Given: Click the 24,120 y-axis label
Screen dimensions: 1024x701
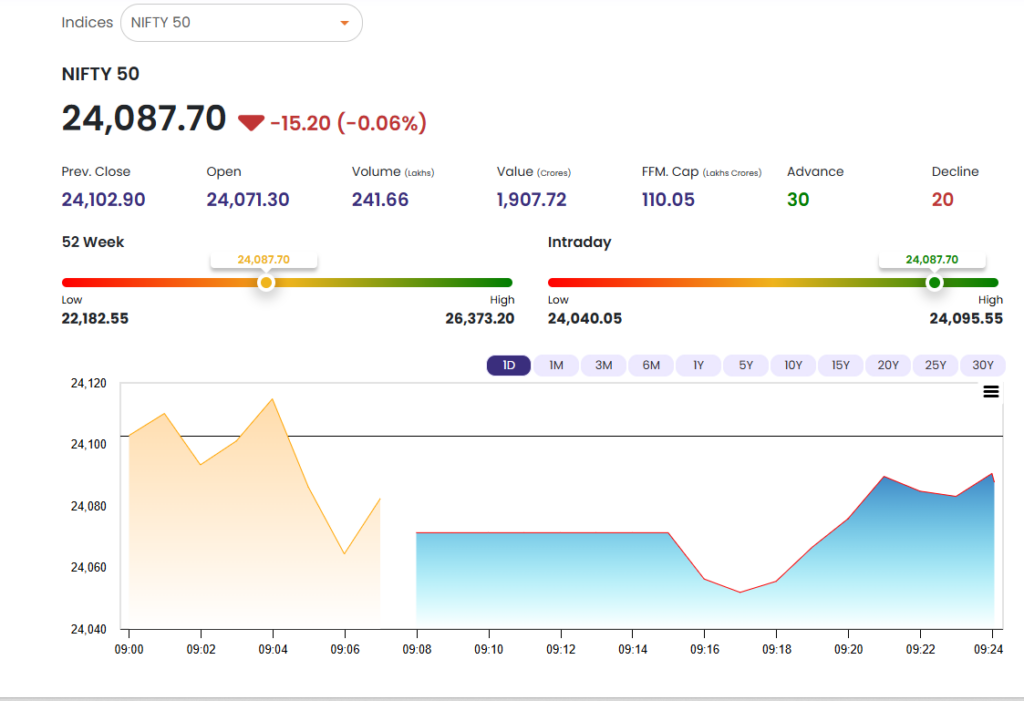Looking at the screenshot, I should click(88, 383).
